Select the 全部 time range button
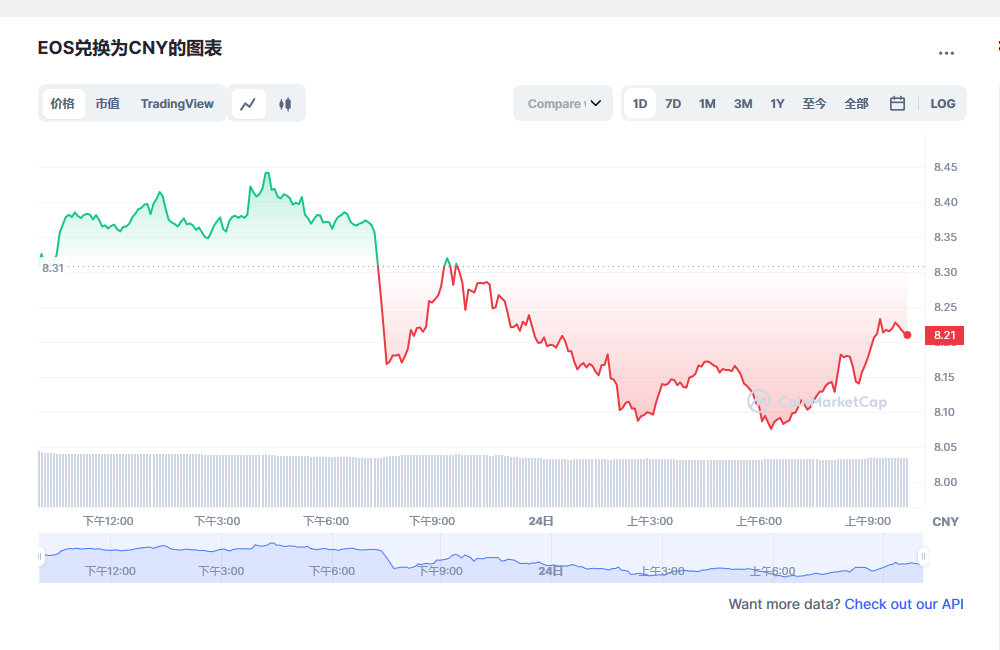1000x650 pixels. [856, 103]
